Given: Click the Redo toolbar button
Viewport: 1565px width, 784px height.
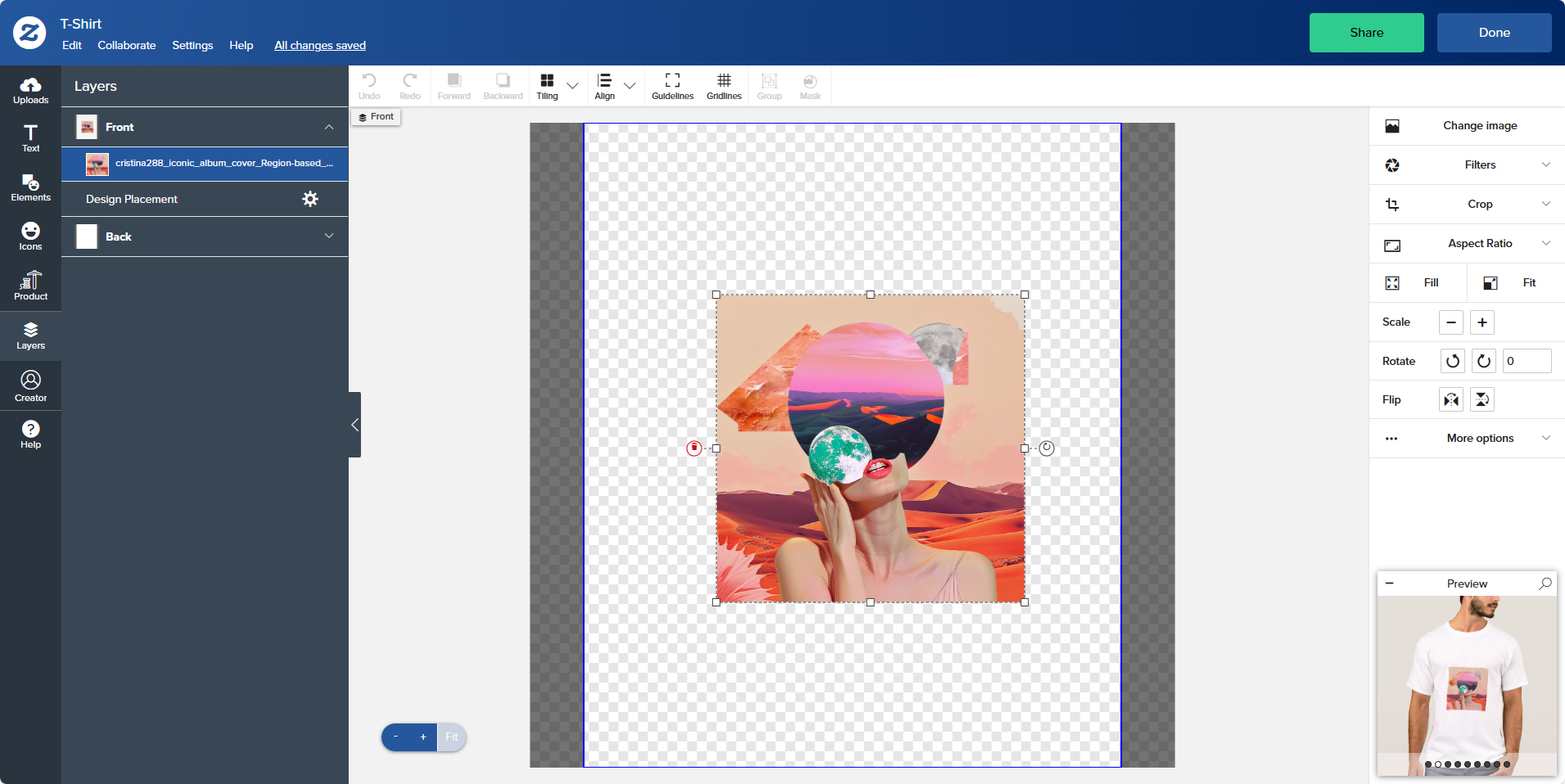Looking at the screenshot, I should [x=410, y=86].
